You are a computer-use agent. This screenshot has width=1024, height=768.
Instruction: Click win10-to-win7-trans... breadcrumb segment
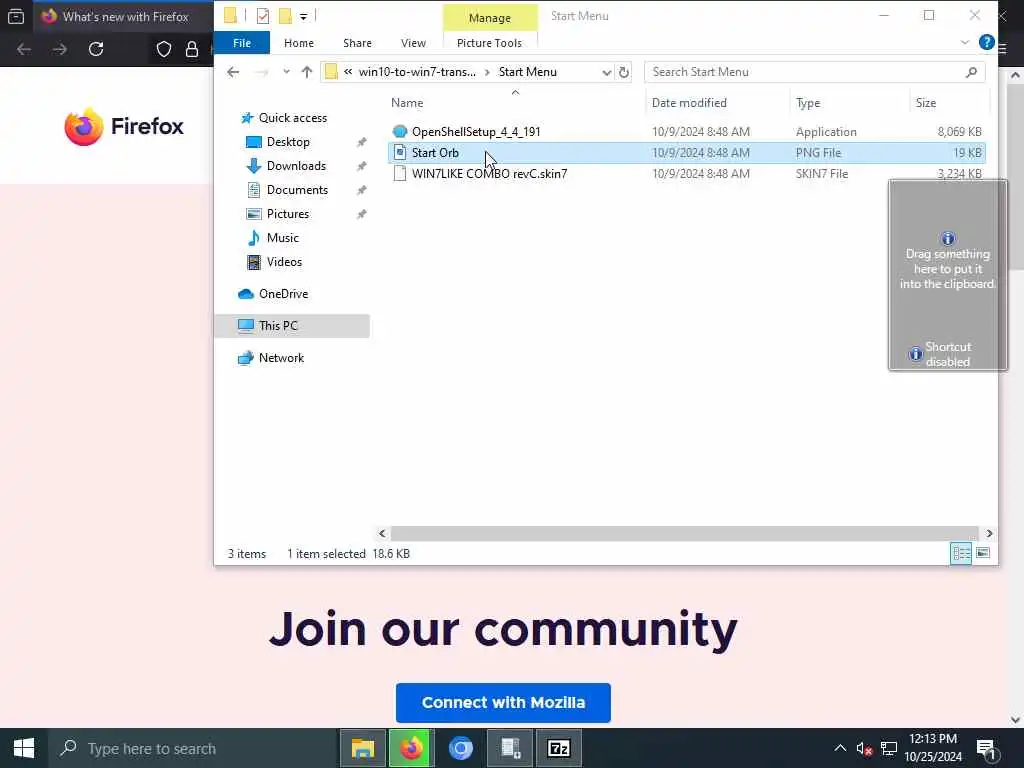tap(417, 72)
